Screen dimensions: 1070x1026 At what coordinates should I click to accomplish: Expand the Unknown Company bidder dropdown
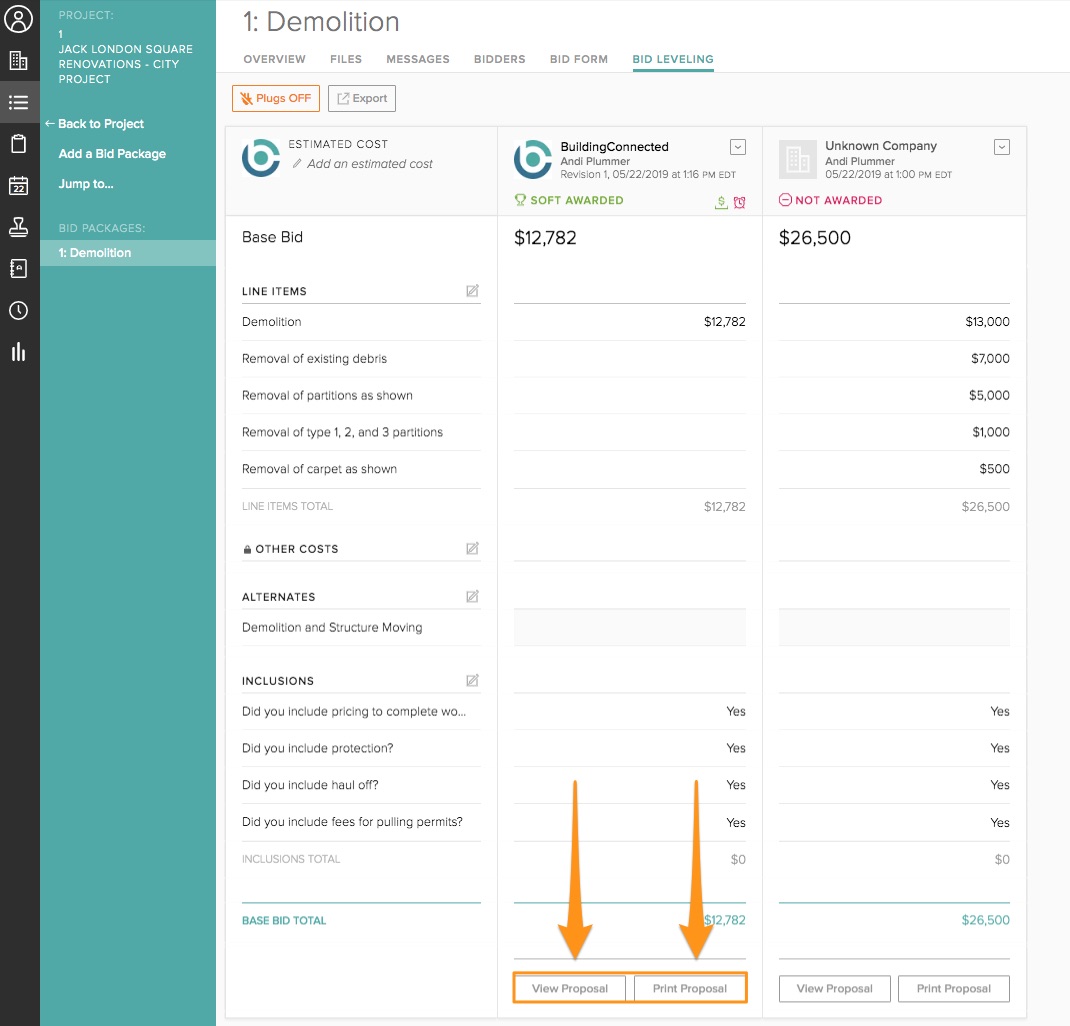pos(1002,147)
